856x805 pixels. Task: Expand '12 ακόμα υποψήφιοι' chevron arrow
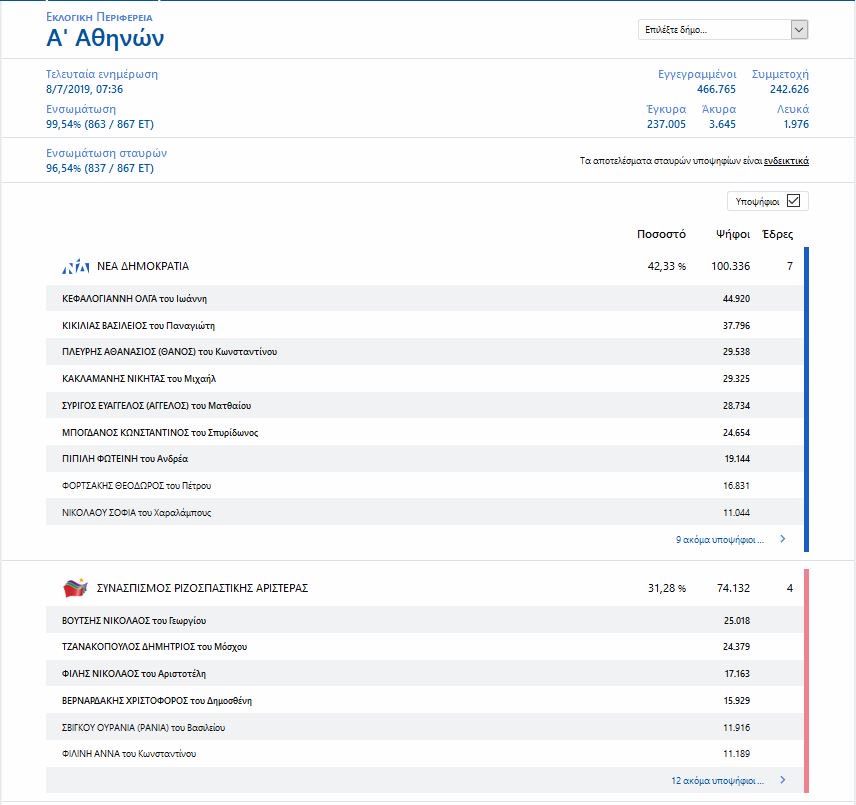pyautogui.click(x=783, y=780)
